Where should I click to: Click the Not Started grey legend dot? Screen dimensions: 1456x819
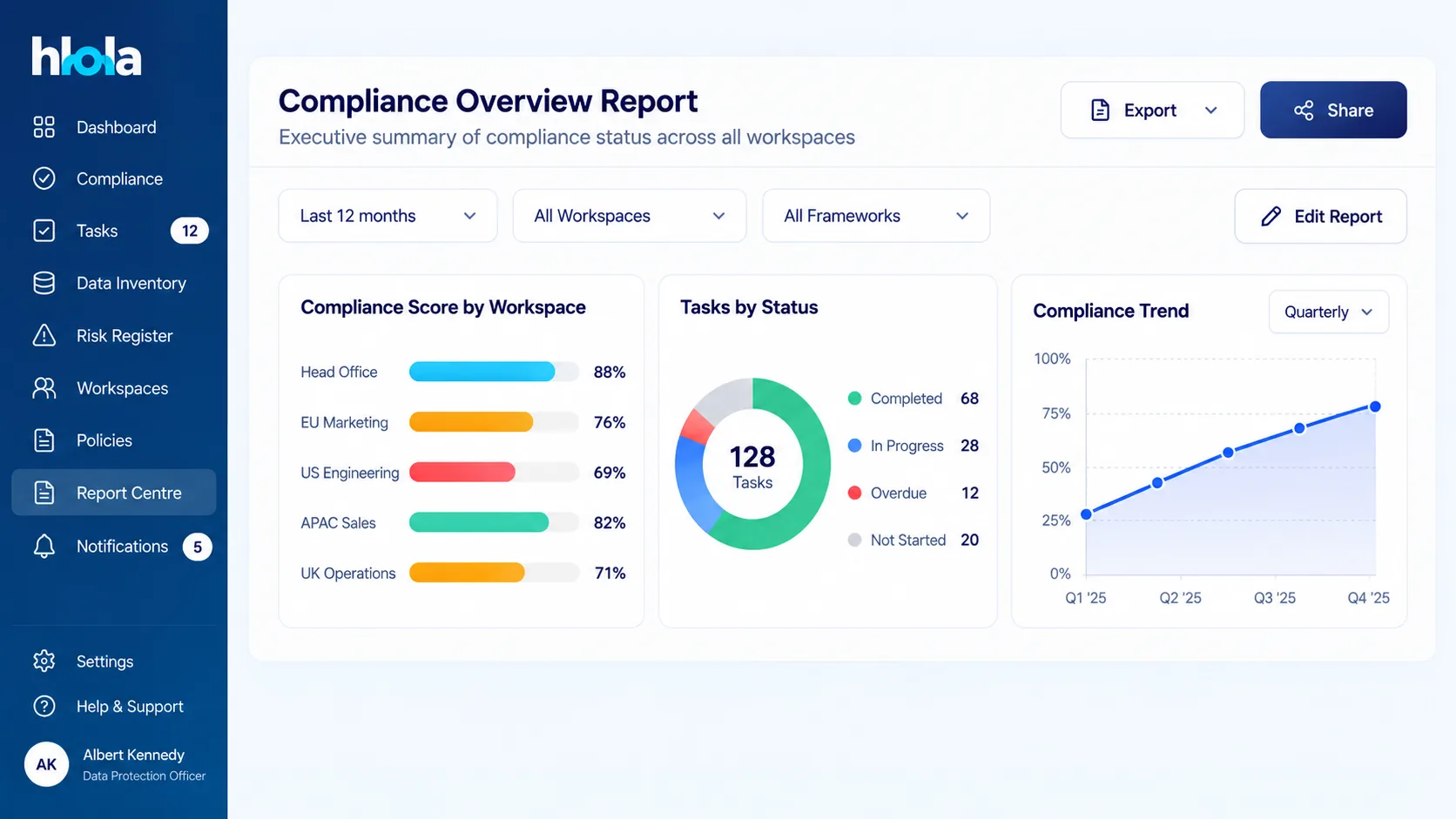(x=854, y=540)
